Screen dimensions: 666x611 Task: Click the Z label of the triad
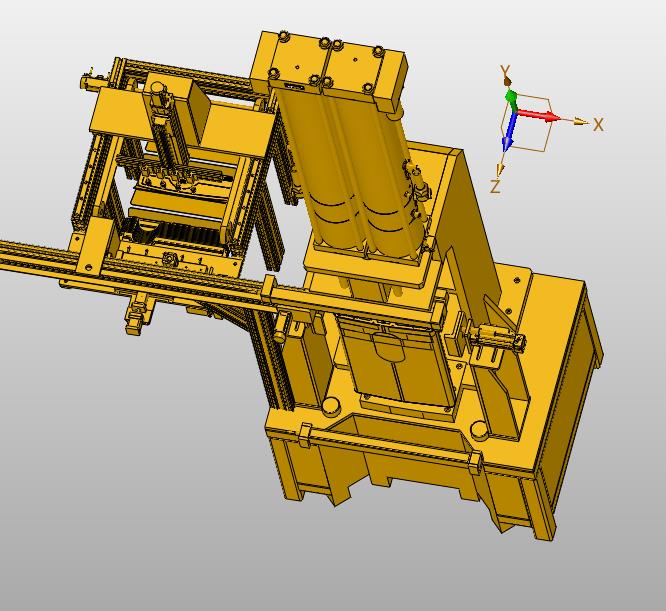point(494,186)
